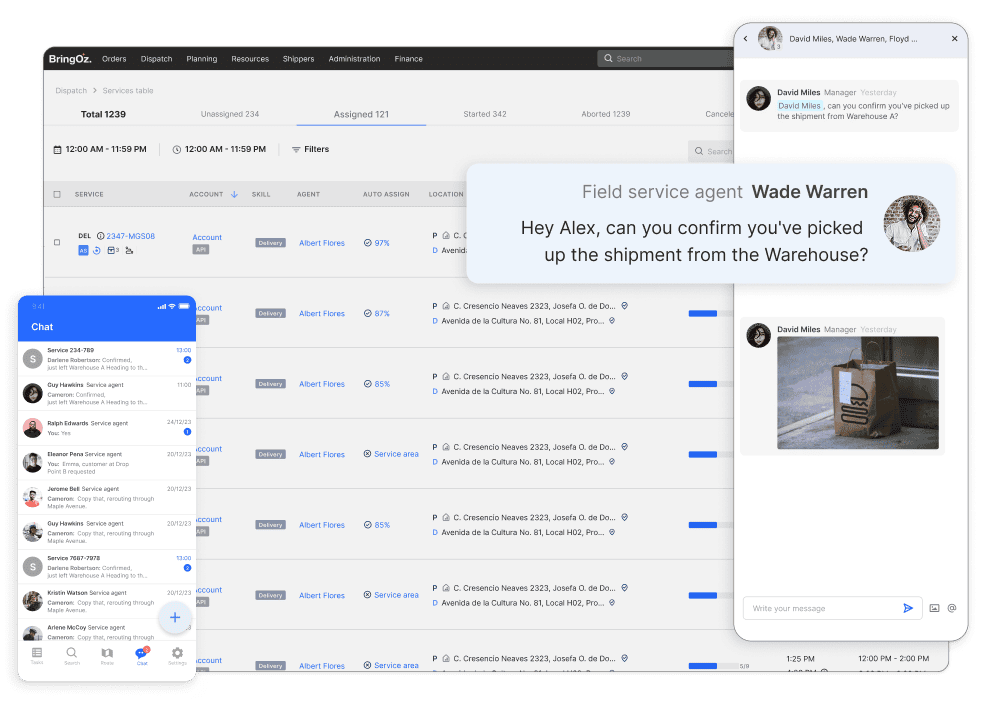Viewport: 981px width, 701px height.
Task: Click the @ mention icon in the chat panel
Action: (x=952, y=608)
